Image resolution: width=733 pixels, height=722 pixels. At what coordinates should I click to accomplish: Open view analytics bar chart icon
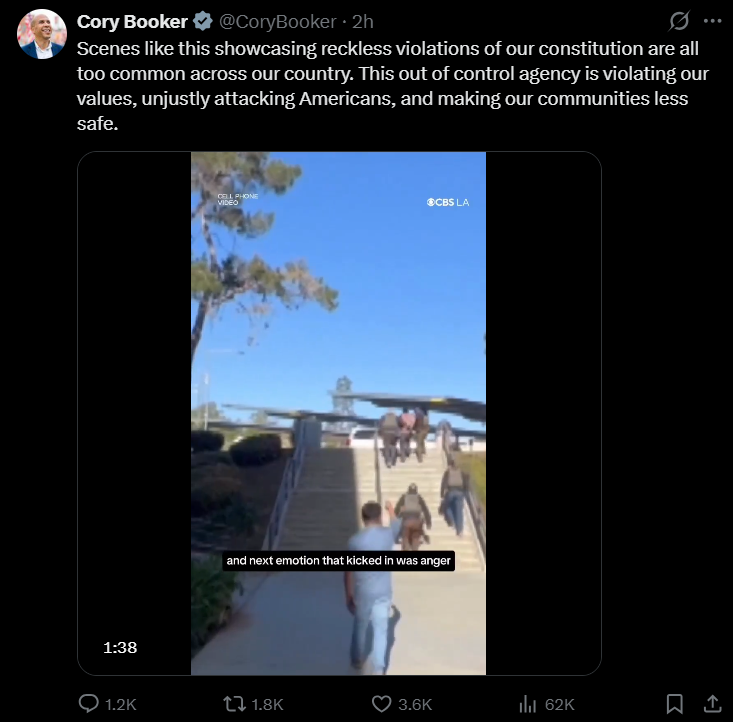coord(527,704)
